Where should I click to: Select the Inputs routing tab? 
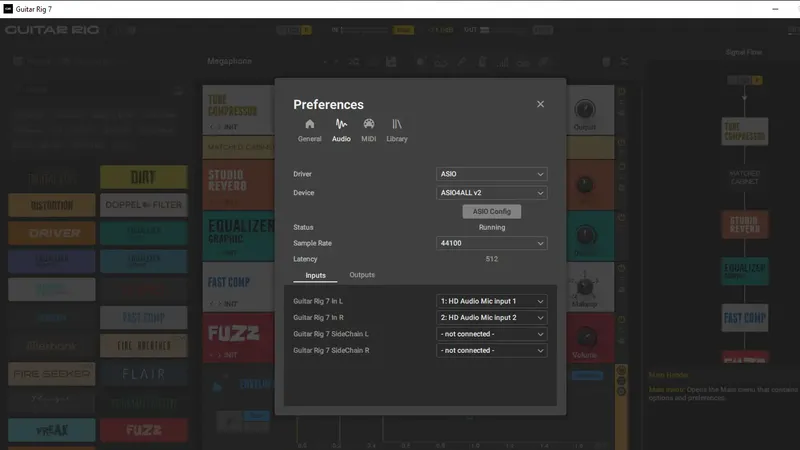315,276
